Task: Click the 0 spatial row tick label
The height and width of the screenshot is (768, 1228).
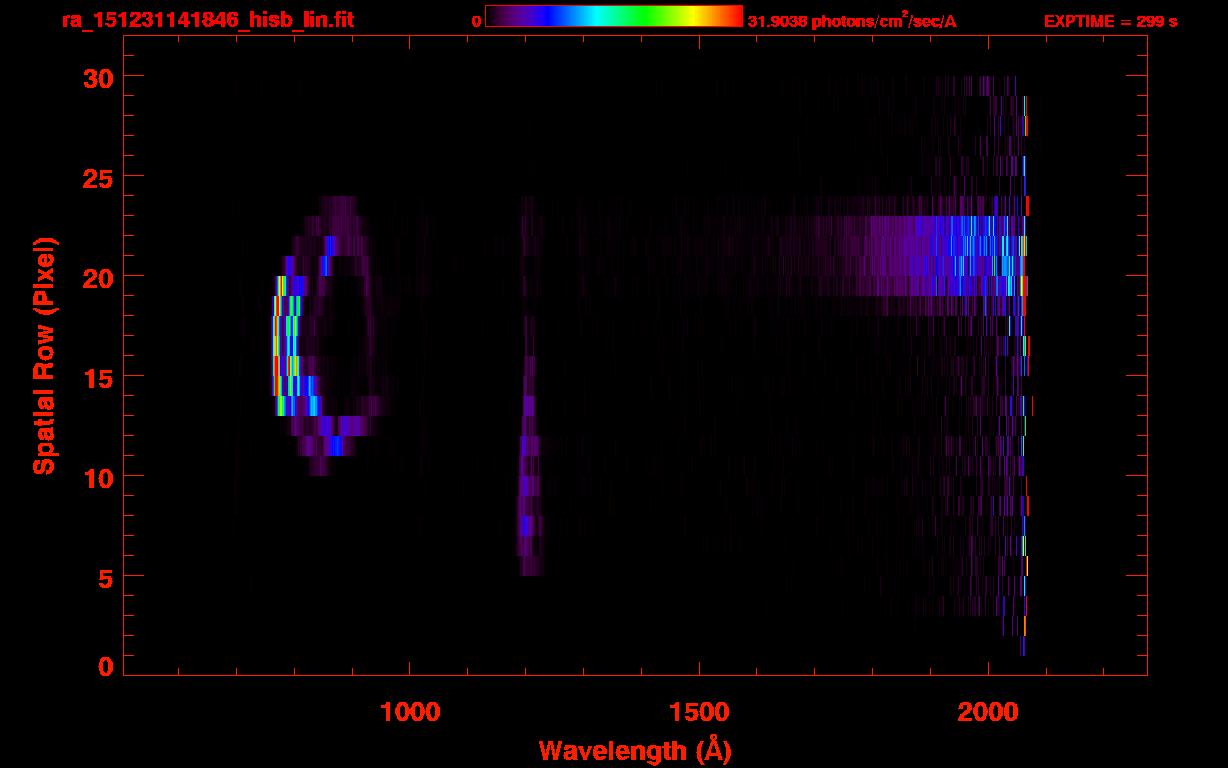Action: click(x=105, y=667)
